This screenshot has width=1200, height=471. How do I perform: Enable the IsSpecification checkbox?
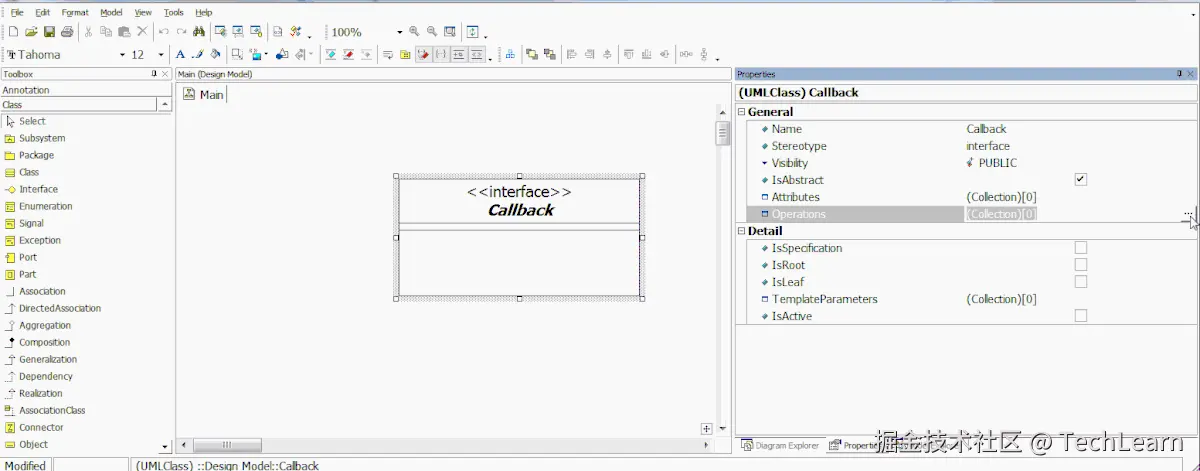[x=1081, y=248]
